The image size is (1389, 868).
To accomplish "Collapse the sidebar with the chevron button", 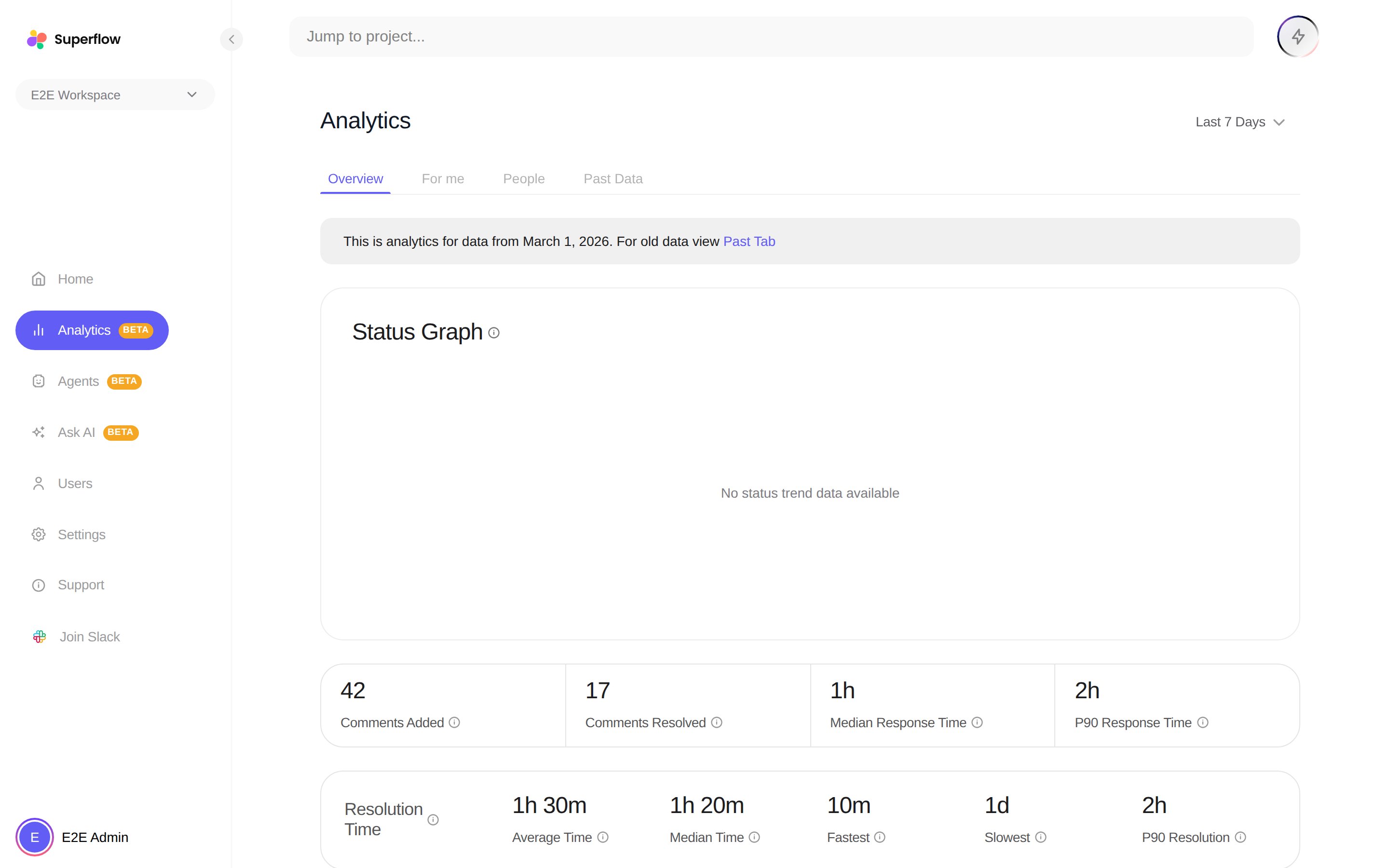I will pos(231,39).
